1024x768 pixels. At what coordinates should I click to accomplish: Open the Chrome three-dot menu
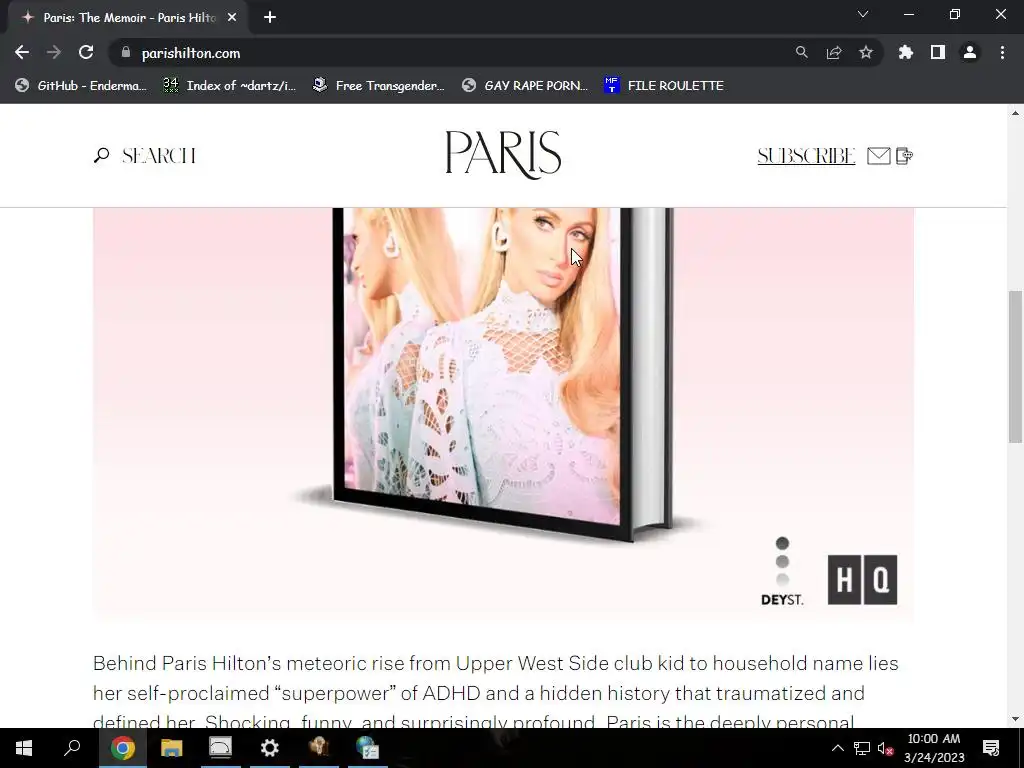(1002, 52)
